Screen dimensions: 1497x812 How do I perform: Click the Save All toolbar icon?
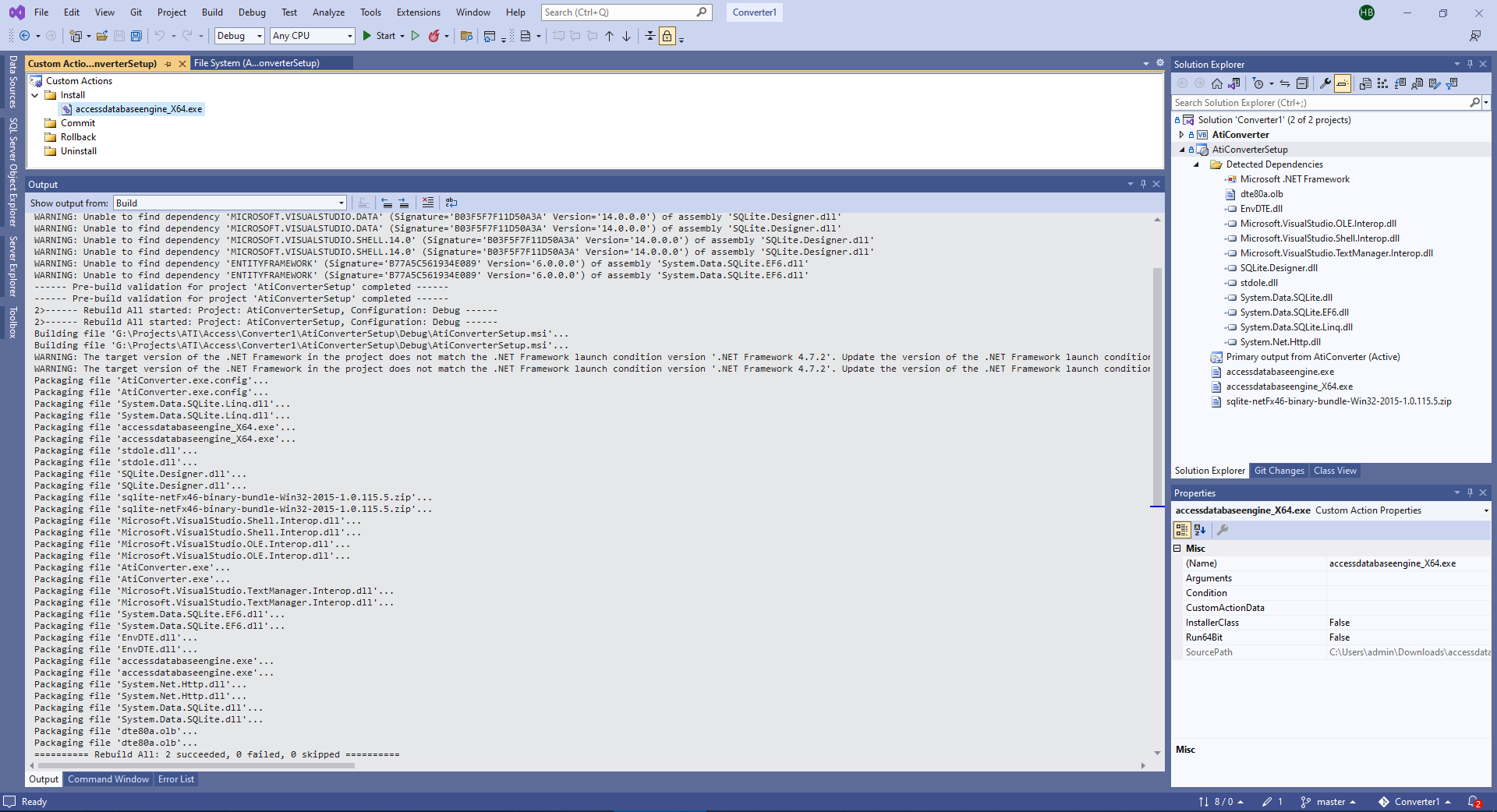point(136,36)
